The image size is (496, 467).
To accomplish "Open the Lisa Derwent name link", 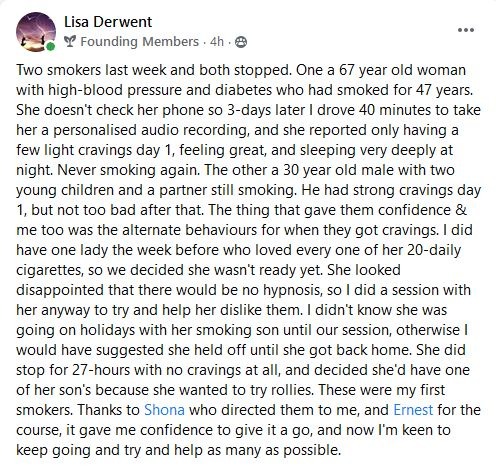I will click(x=108, y=22).
